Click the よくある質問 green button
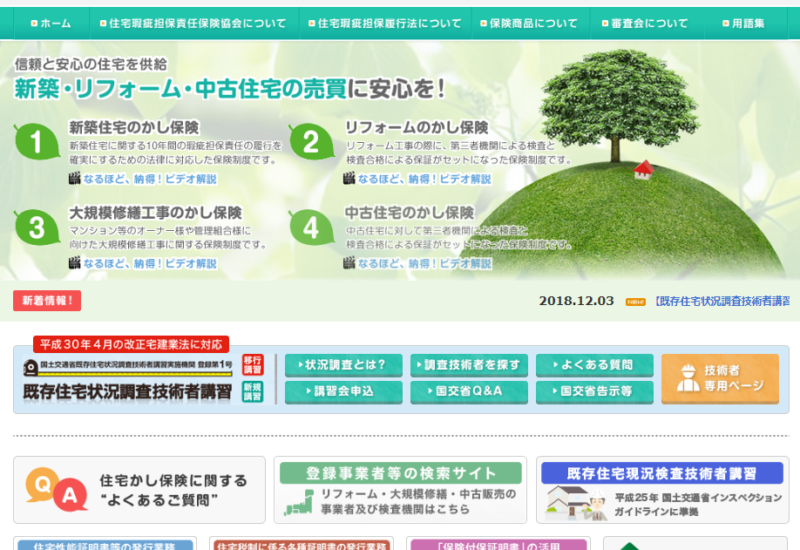 point(594,364)
